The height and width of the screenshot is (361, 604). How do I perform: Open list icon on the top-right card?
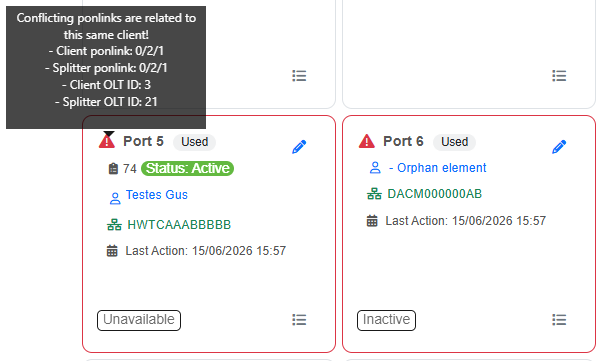coord(559,76)
